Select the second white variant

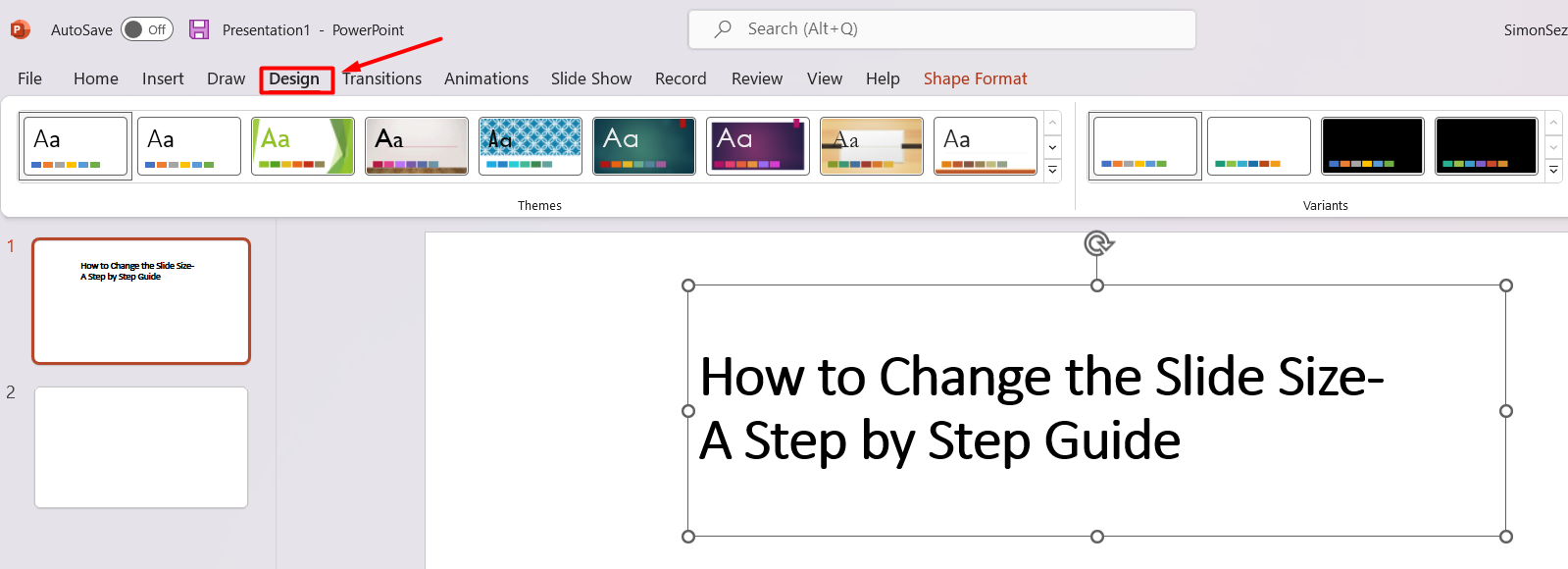(1259, 146)
